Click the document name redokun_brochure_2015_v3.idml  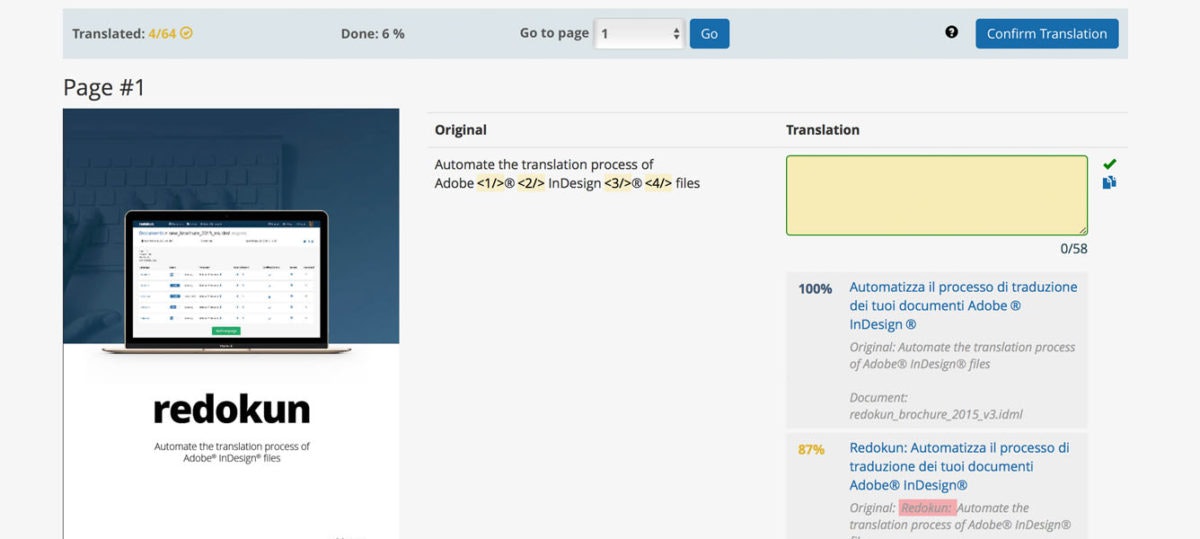[x=936, y=414]
